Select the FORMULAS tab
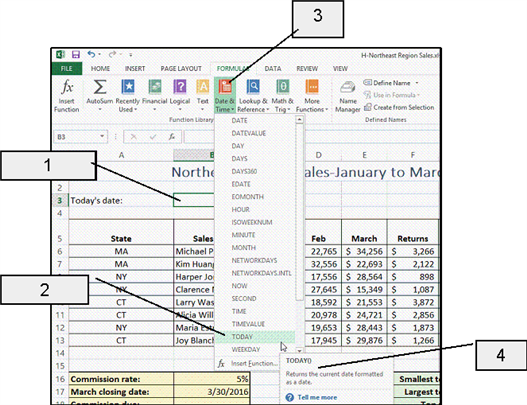 point(233,69)
